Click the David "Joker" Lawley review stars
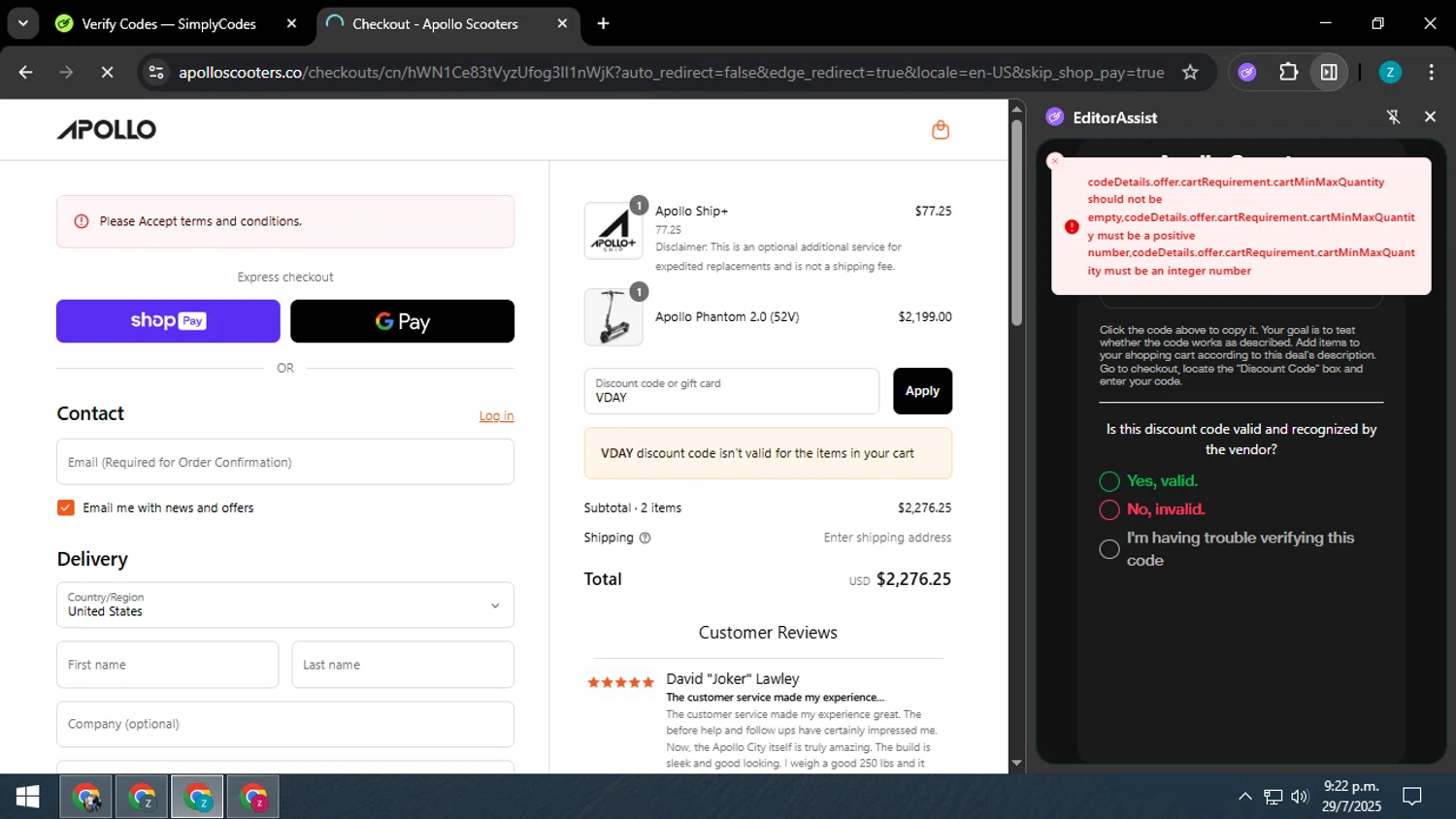 pos(621,682)
